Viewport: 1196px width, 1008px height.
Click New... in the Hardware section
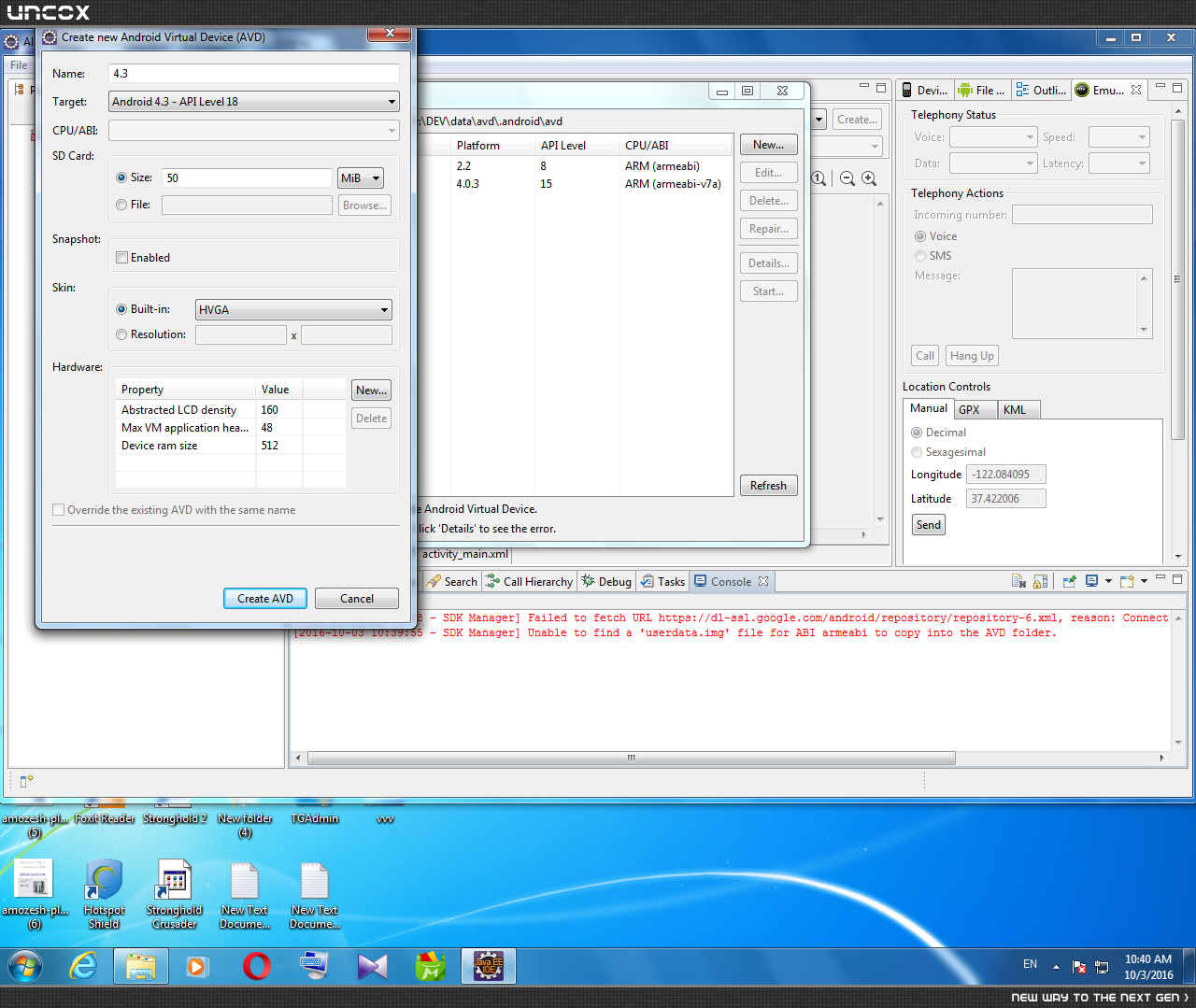click(372, 390)
